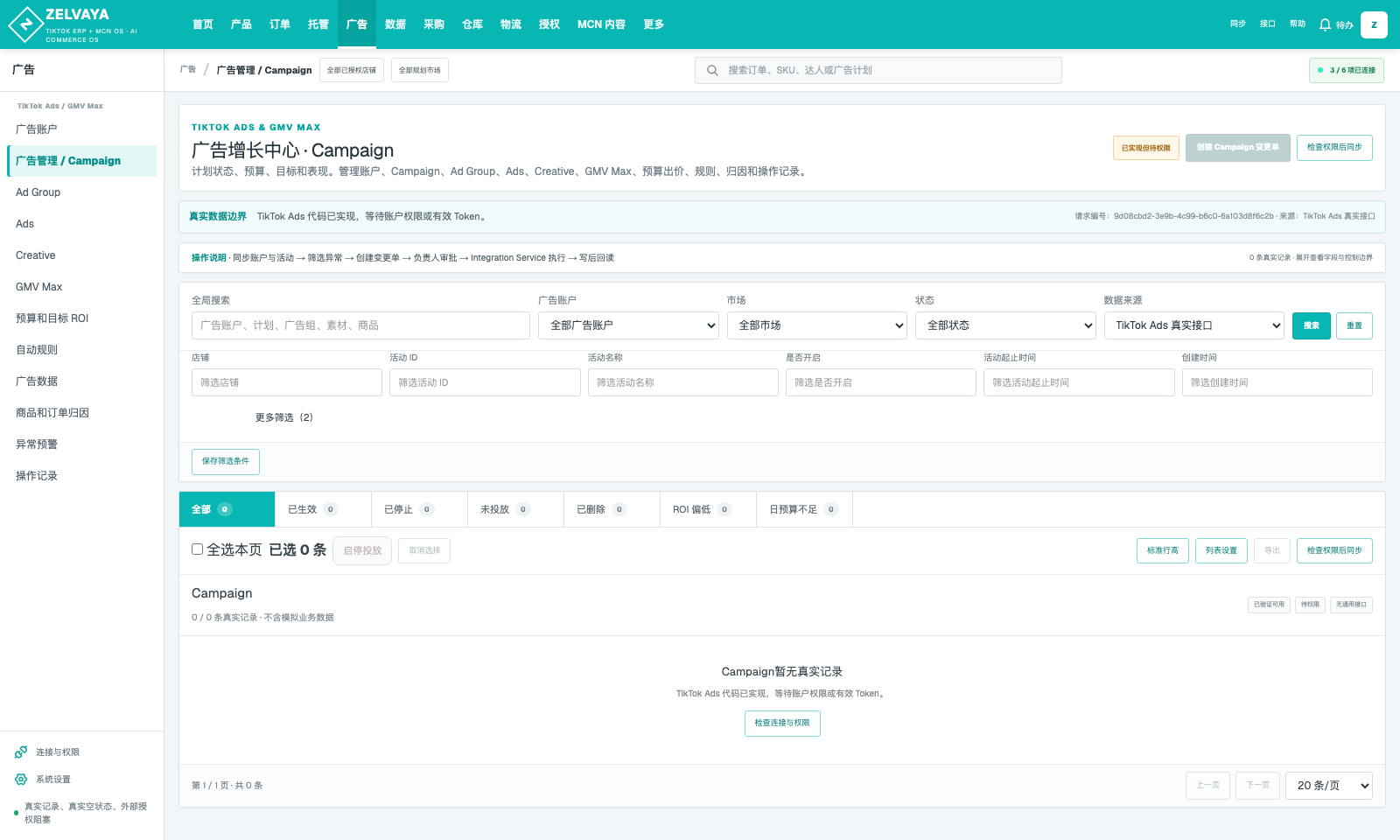Click 保存筛选条件 button

pyautogui.click(x=226, y=461)
